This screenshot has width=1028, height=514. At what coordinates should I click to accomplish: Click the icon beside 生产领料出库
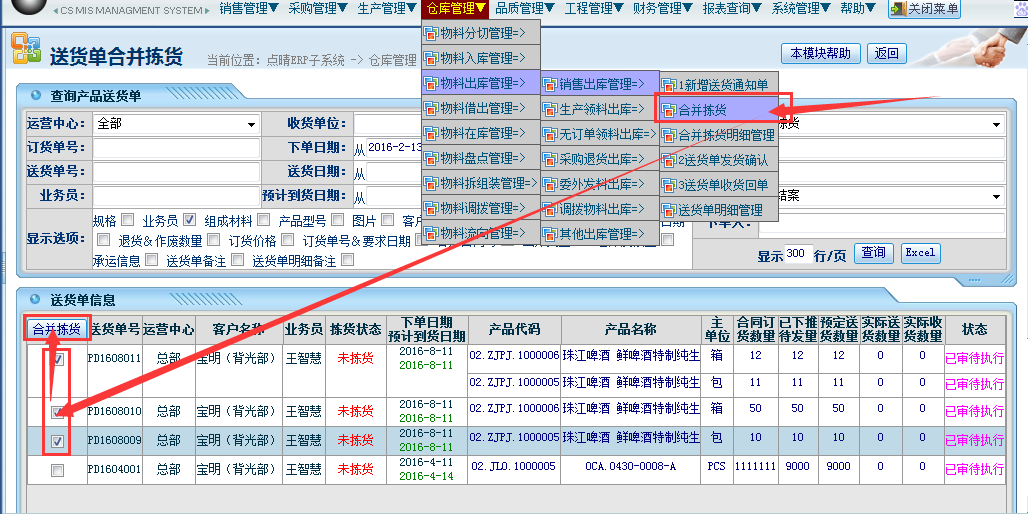tap(550, 109)
